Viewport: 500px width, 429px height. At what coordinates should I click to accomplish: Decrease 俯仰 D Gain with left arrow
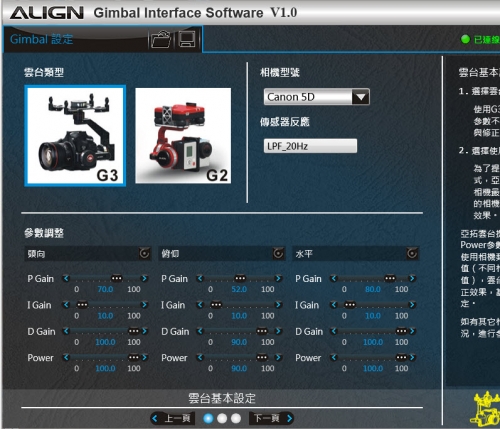(200, 331)
